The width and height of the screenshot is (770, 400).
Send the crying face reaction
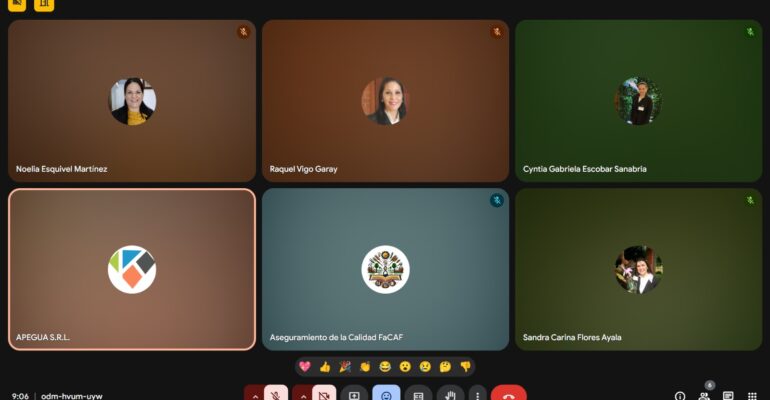pos(425,367)
